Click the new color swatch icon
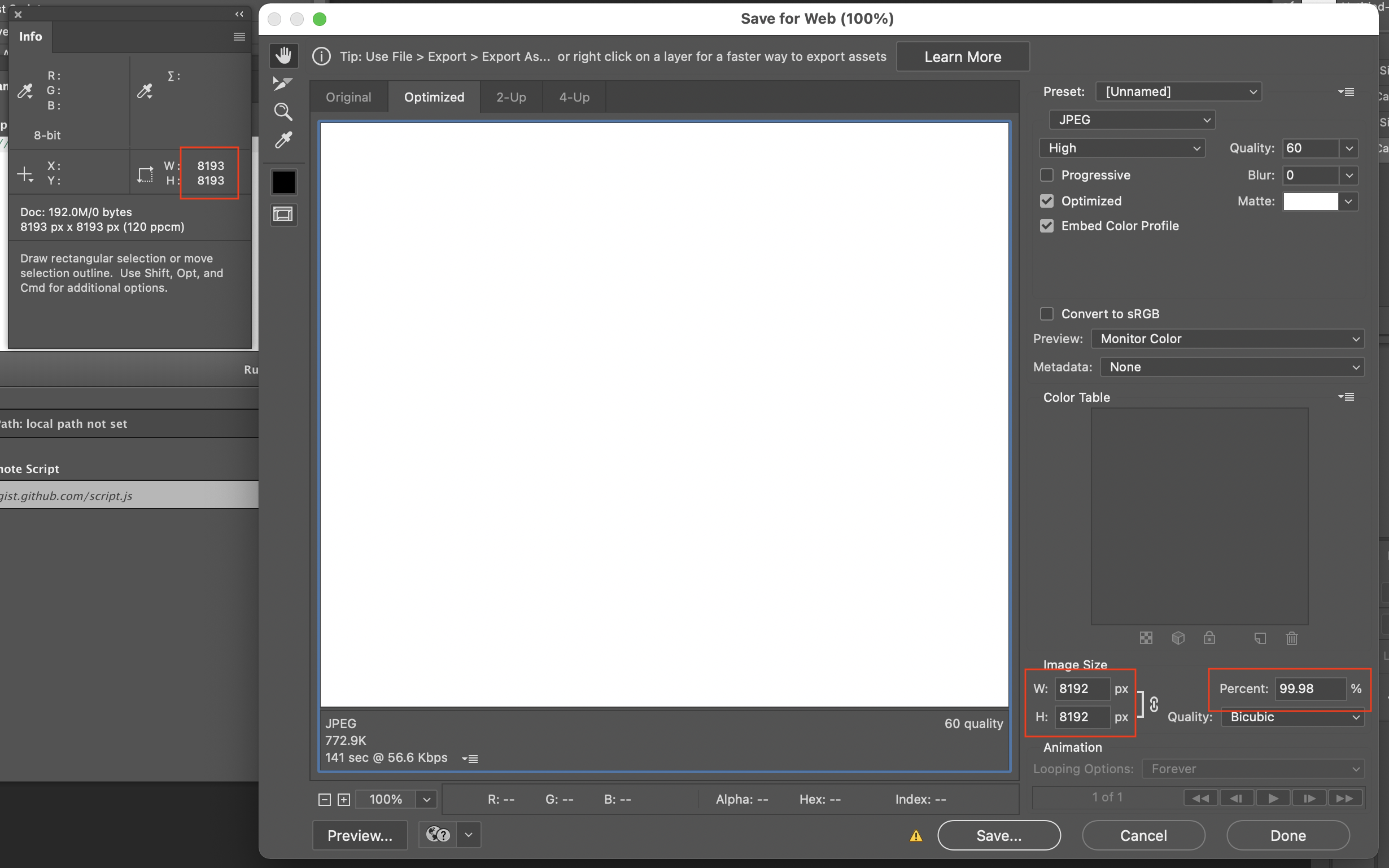The height and width of the screenshot is (868, 1389). (x=1260, y=638)
